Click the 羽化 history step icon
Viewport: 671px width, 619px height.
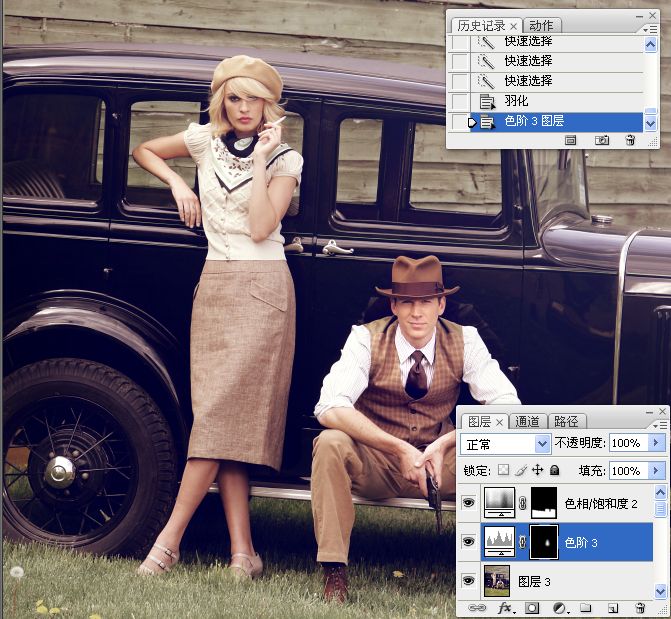pos(487,101)
